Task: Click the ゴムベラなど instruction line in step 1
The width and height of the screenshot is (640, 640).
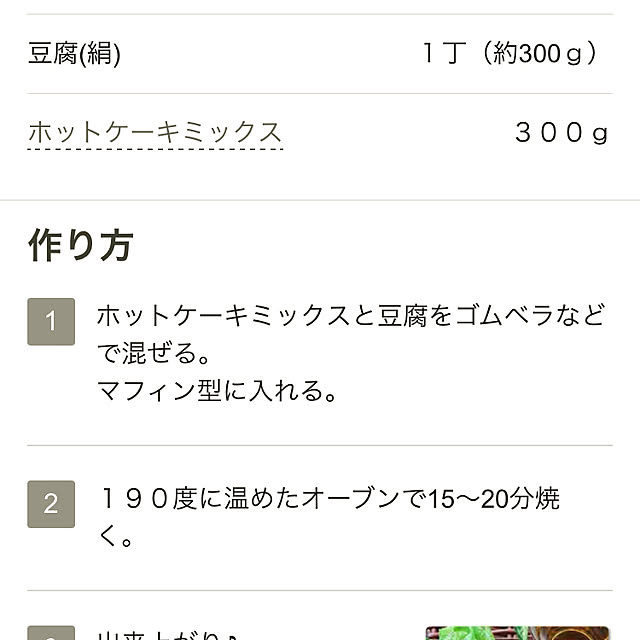Action: point(350,317)
